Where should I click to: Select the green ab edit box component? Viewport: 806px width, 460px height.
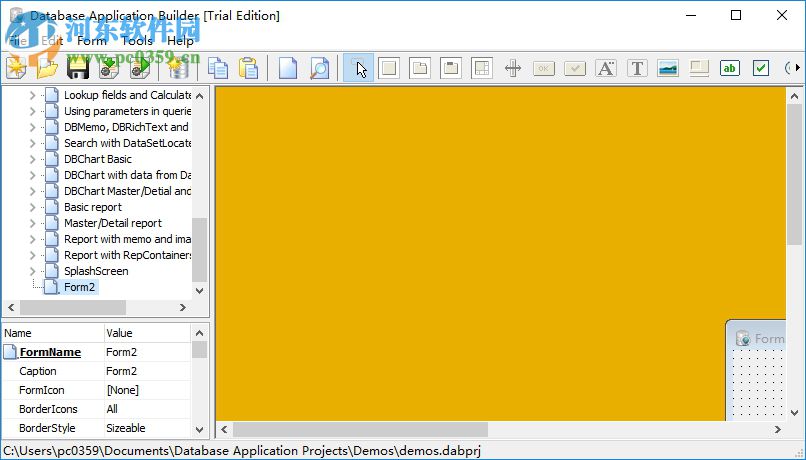click(x=730, y=68)
